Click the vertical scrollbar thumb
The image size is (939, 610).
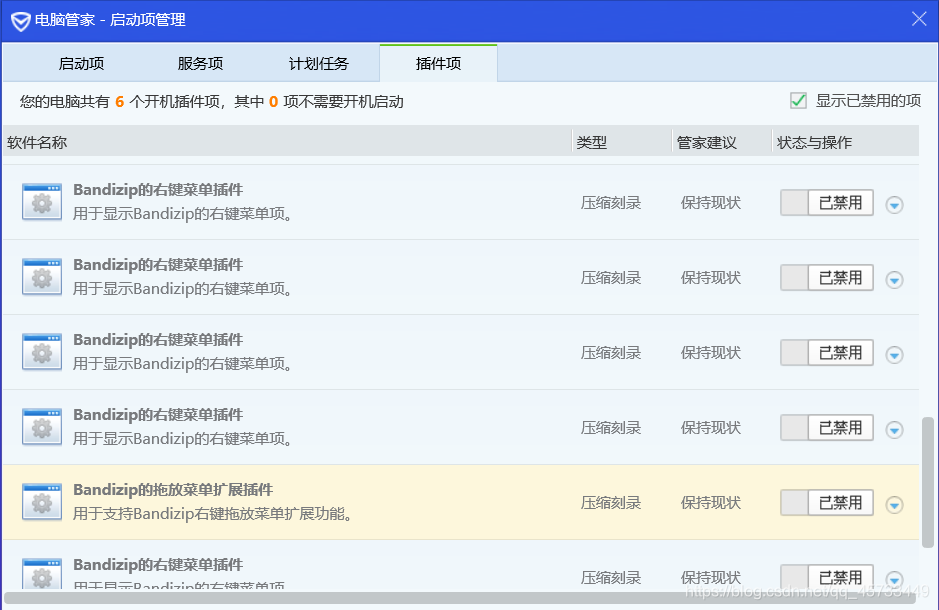[928, 482]
